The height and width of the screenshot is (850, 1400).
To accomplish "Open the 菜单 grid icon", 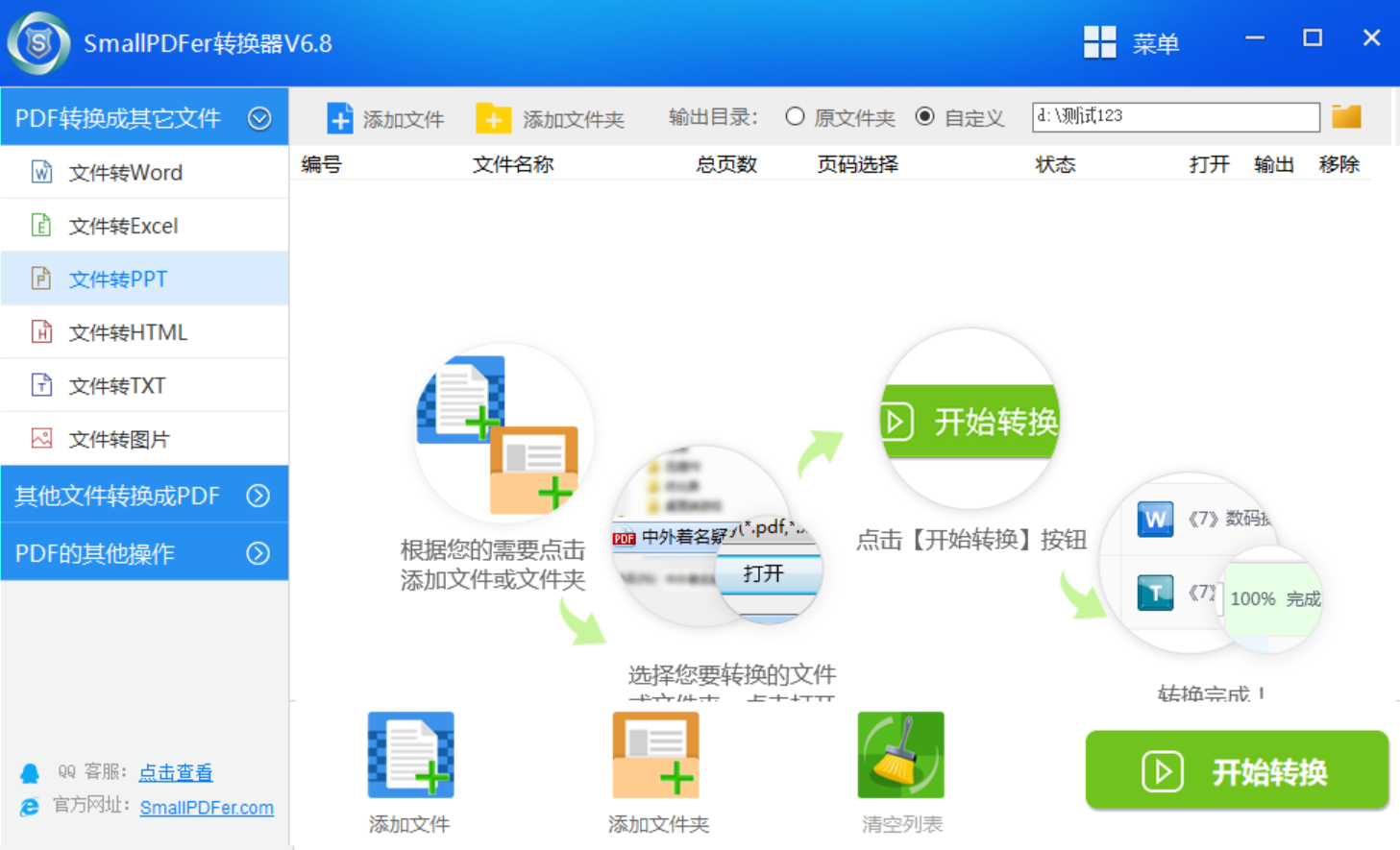I will pyautogui.click(x=1099, y=42).
